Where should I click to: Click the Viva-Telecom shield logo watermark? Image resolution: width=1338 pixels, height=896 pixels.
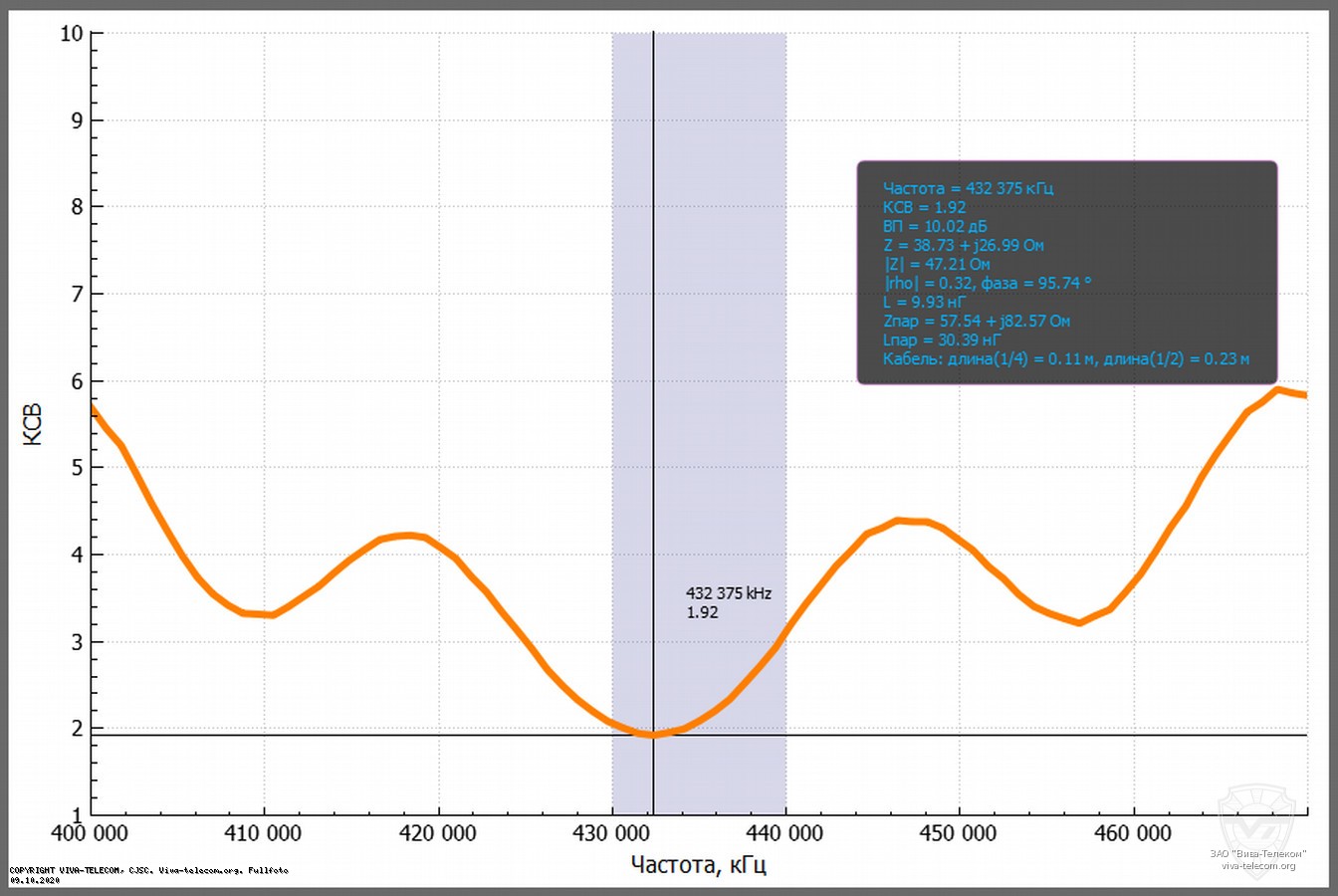click(1257, 818)
